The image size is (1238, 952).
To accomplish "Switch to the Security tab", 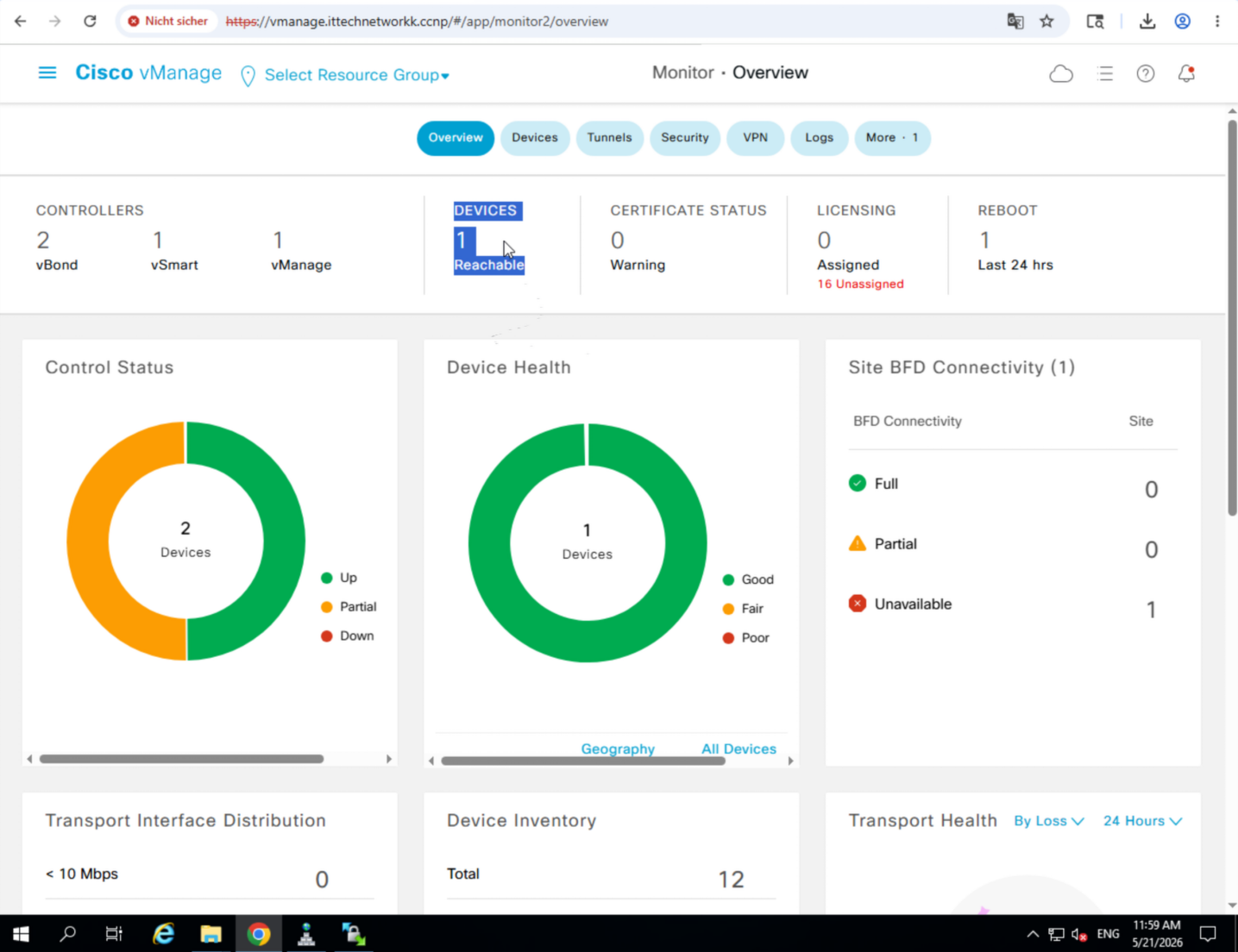I will pos(685,138).
